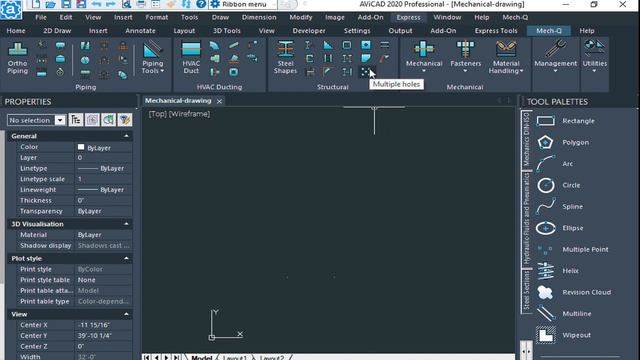Click the blue Help question mark icon
Screen dimensions: 640x360
click(201, 4)
